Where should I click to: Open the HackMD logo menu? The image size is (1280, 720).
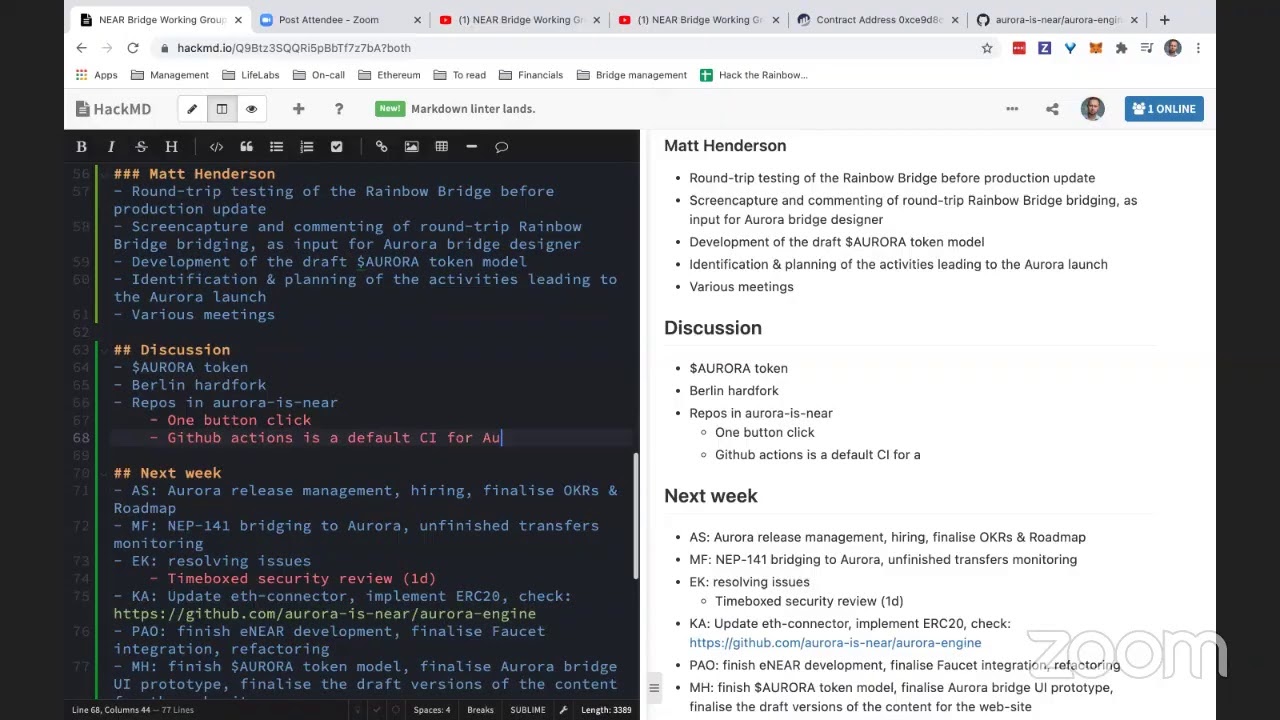(113, 109)
